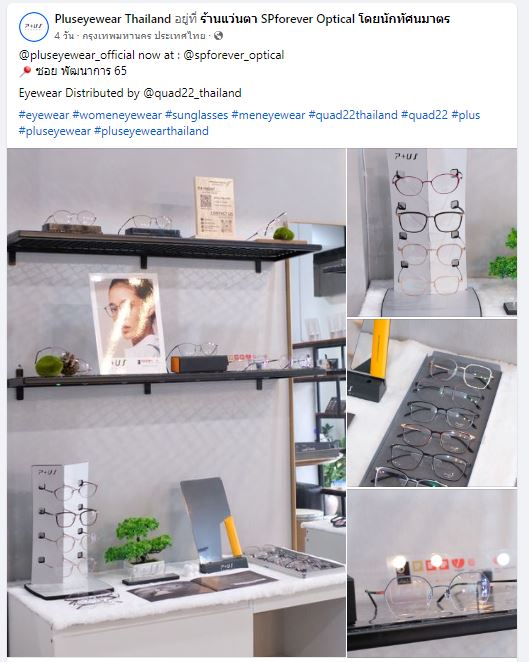
Task: Open the black tray of glasses photo
Action: (x=432, y=403)
